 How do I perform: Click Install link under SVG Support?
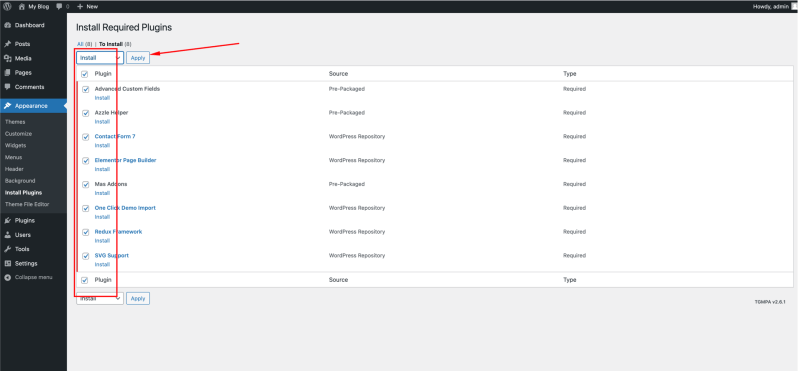point(102,265)
